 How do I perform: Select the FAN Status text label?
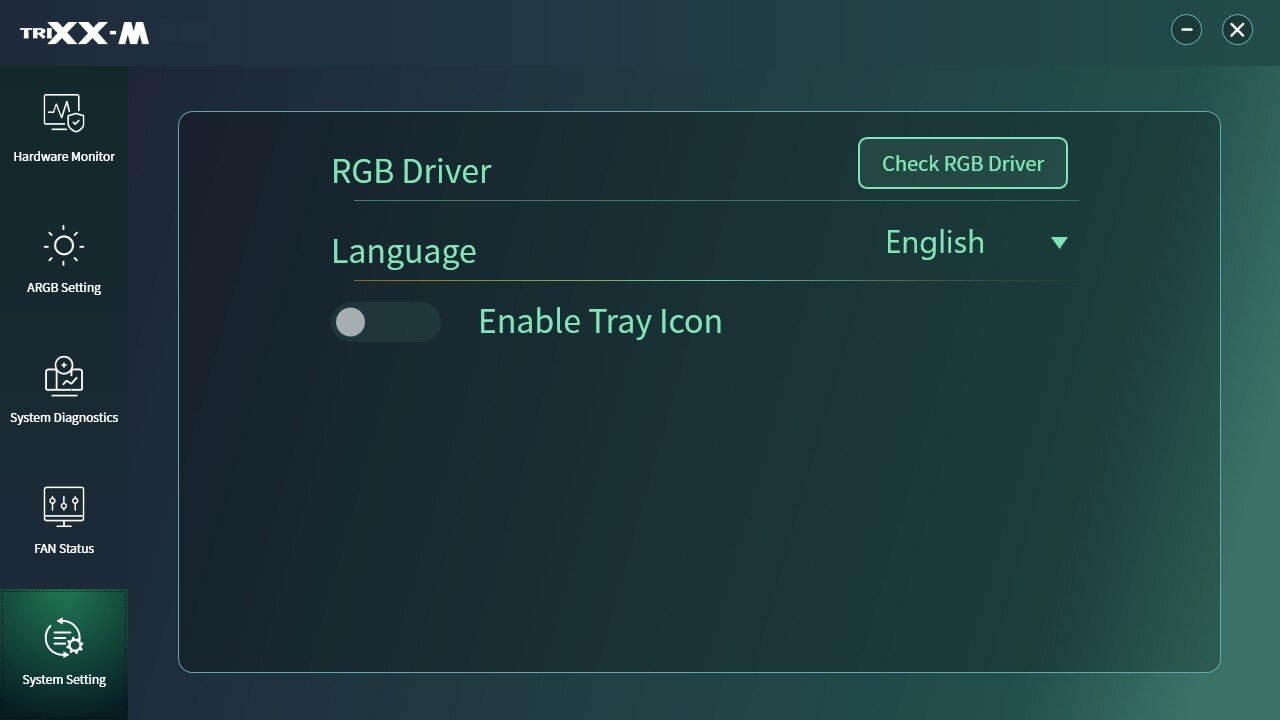click(64, 549)
